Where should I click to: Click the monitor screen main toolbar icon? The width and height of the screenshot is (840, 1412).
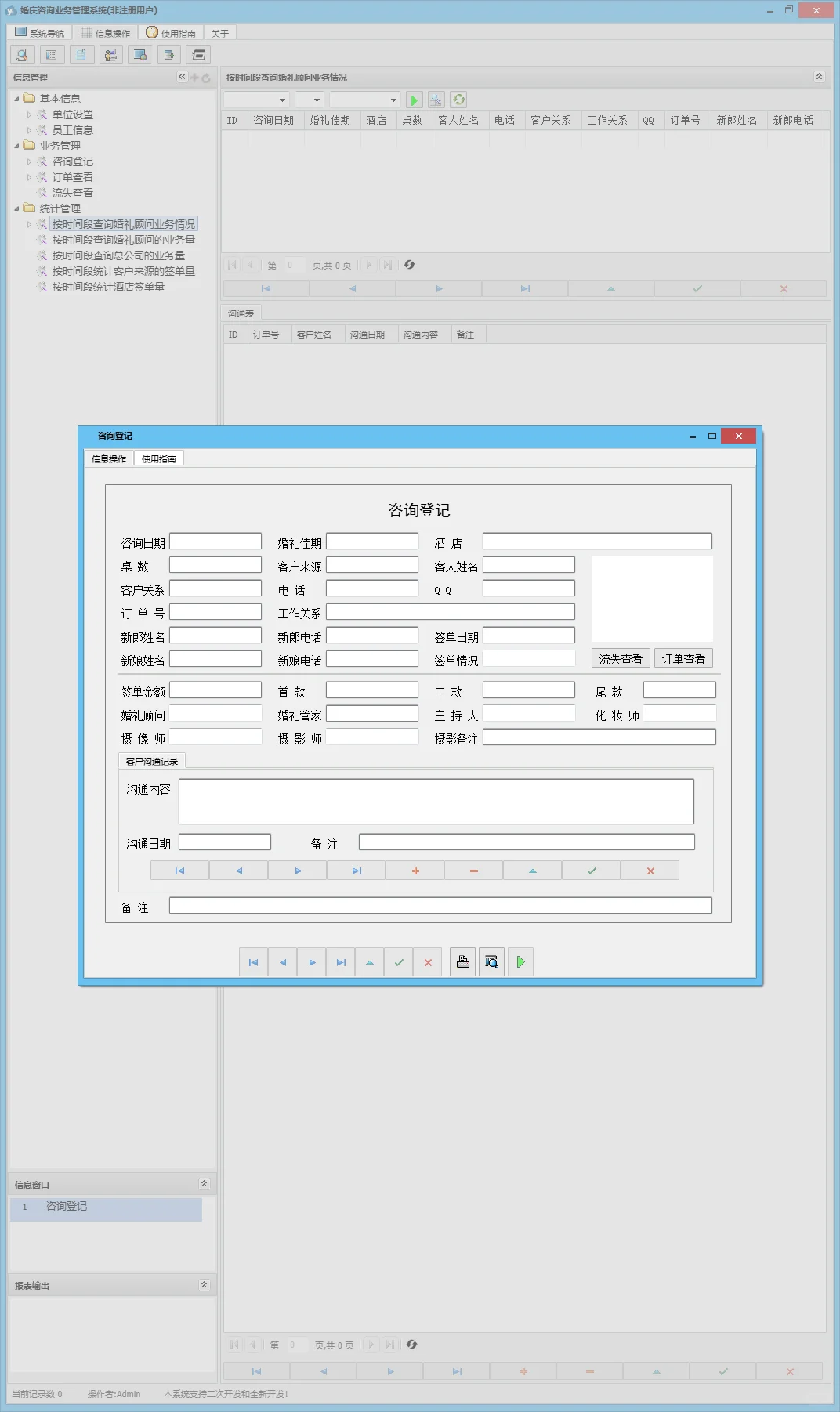(x=140, y=55)
